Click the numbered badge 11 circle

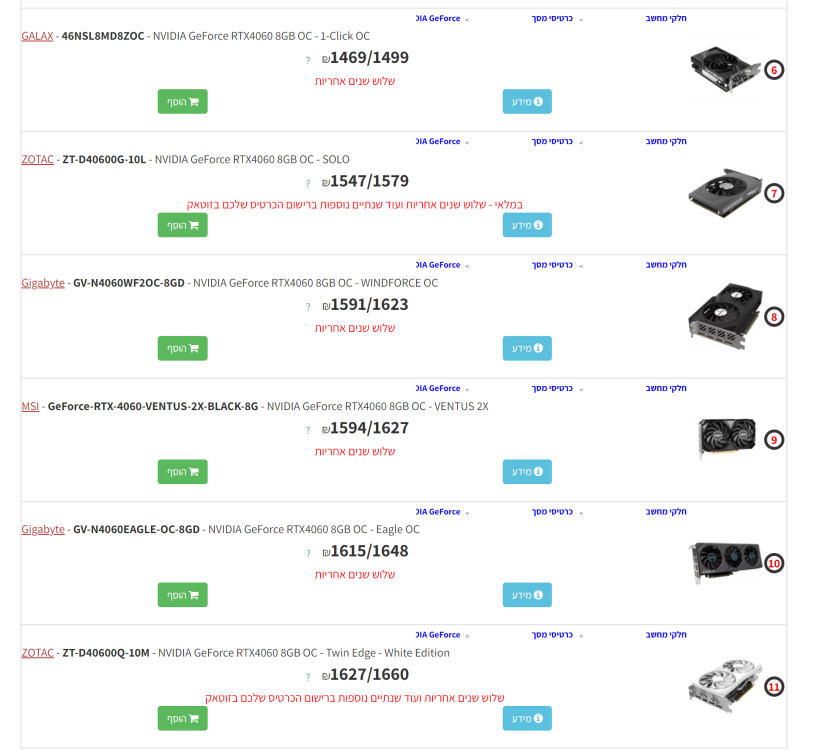pos(774,687)
